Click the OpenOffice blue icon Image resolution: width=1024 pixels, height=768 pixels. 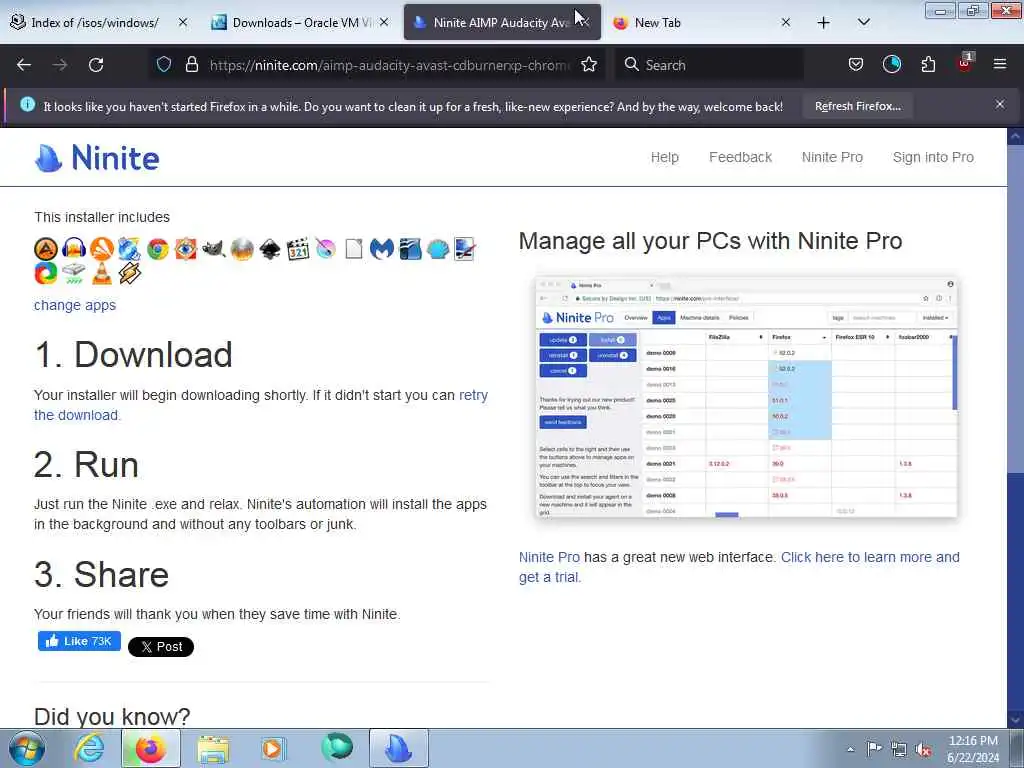(409, 249)
